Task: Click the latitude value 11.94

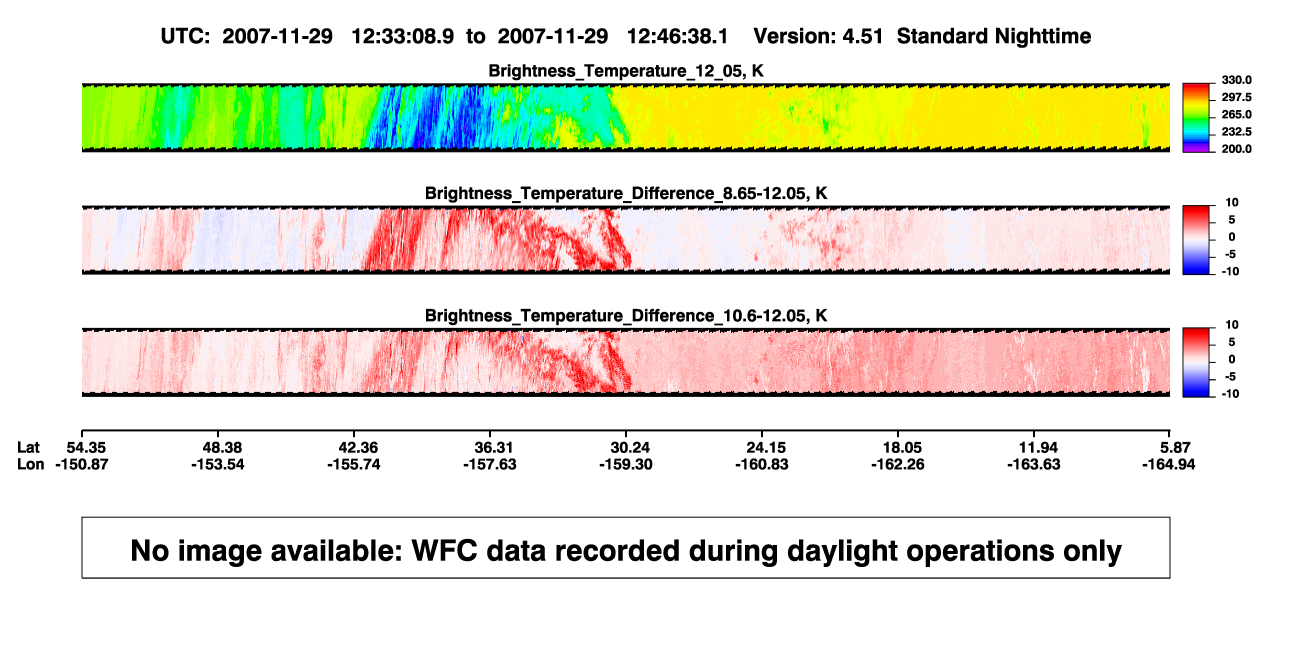Action: (x=1035, y=447)
